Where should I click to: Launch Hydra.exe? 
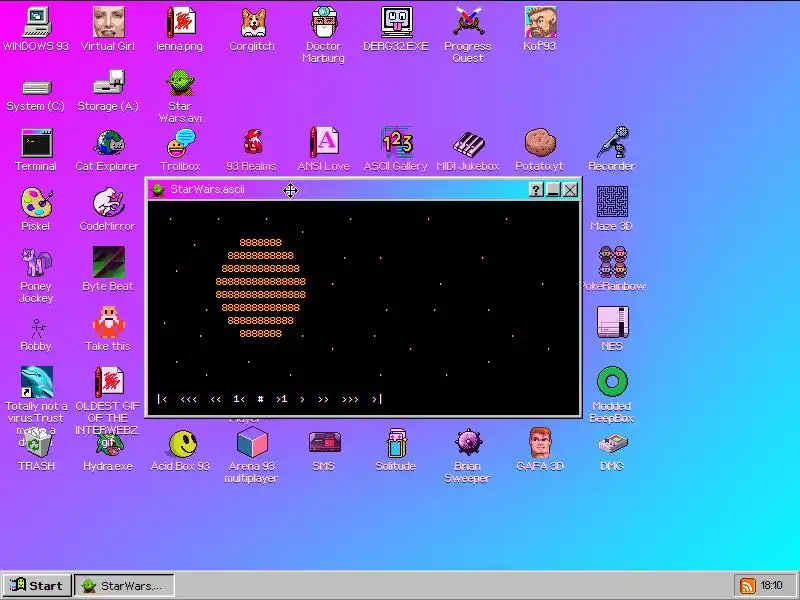108,452
